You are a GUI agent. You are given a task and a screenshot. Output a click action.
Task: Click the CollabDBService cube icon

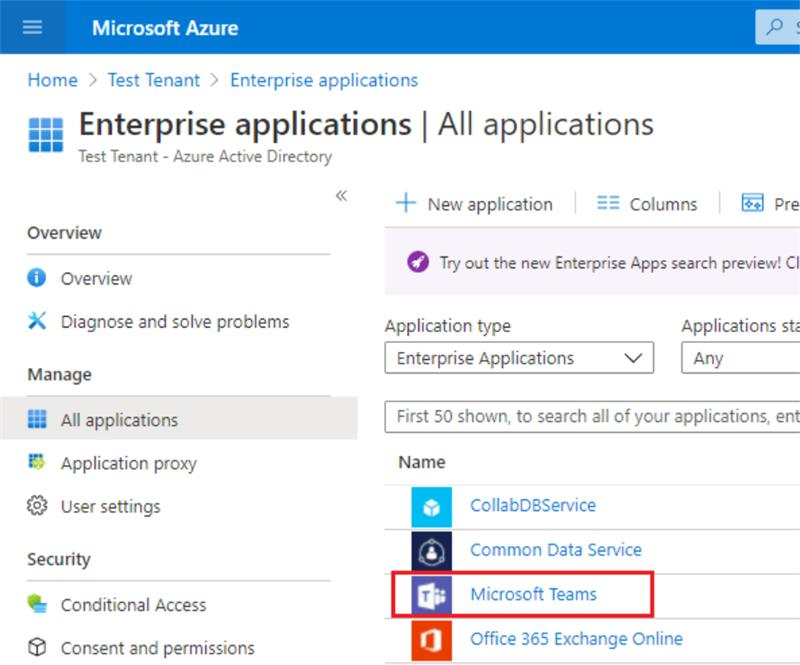432,507
